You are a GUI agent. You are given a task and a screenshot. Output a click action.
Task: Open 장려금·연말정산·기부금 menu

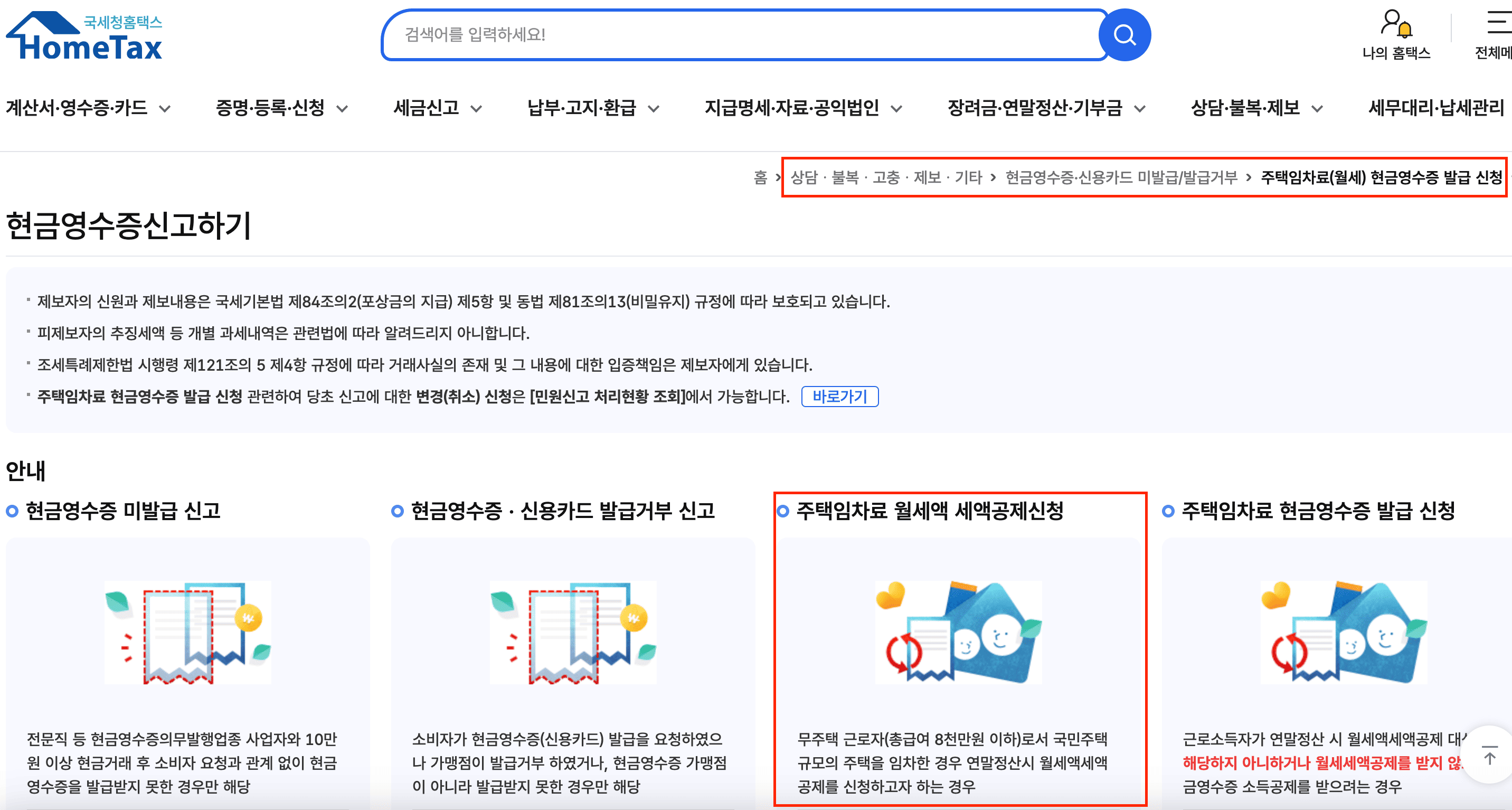[x=1045, y=108]
